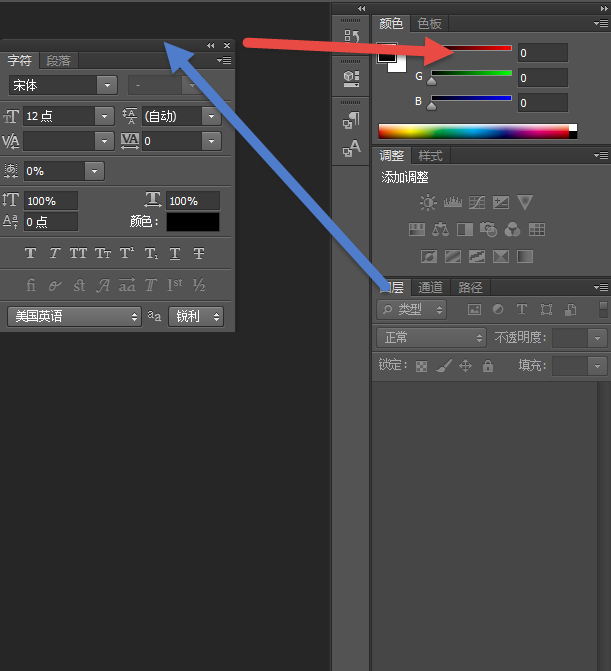Open the Character panel icon in dock

point(351,148)
